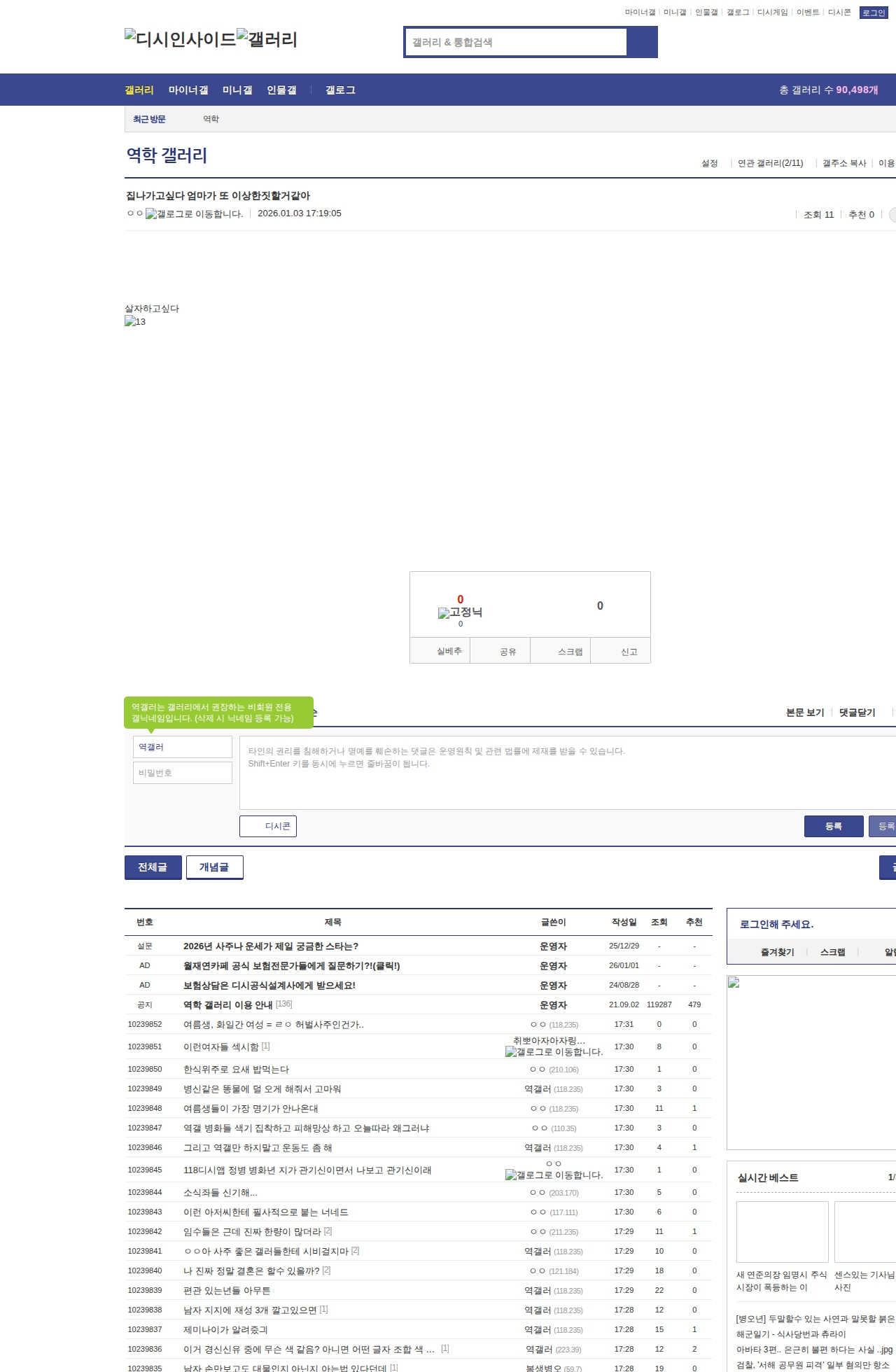896x1372 pixels.
Task: Open the 설정 gallery settings menu
Action: click(709, 163)
